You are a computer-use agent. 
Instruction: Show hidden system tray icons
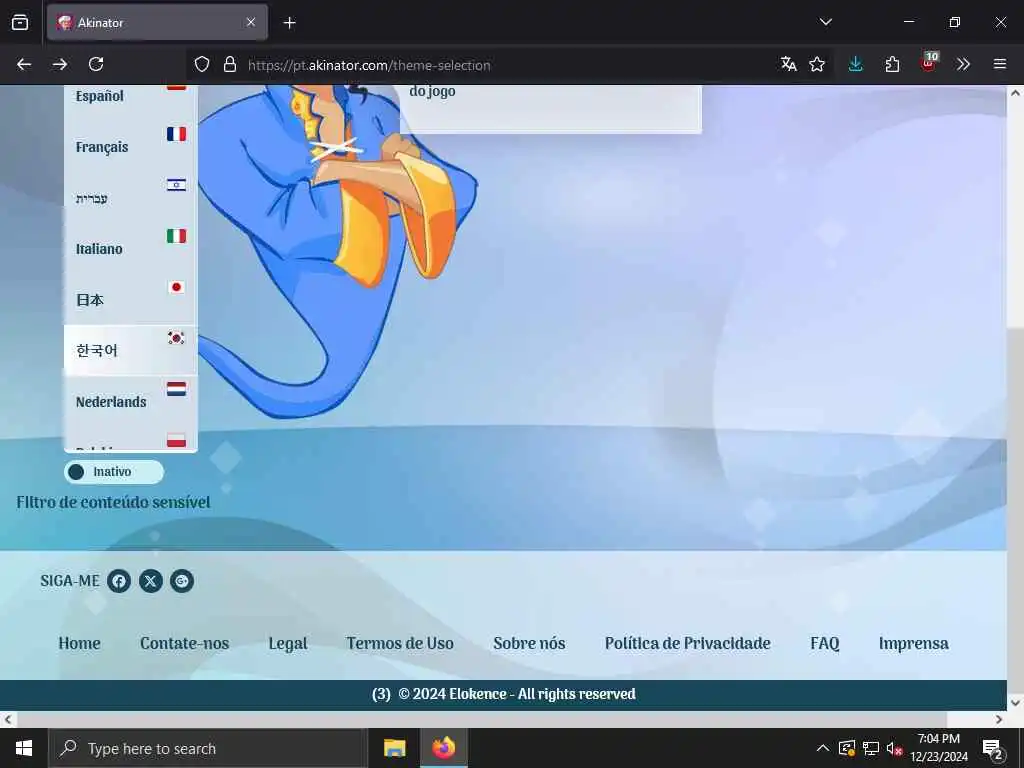[823, 748]
